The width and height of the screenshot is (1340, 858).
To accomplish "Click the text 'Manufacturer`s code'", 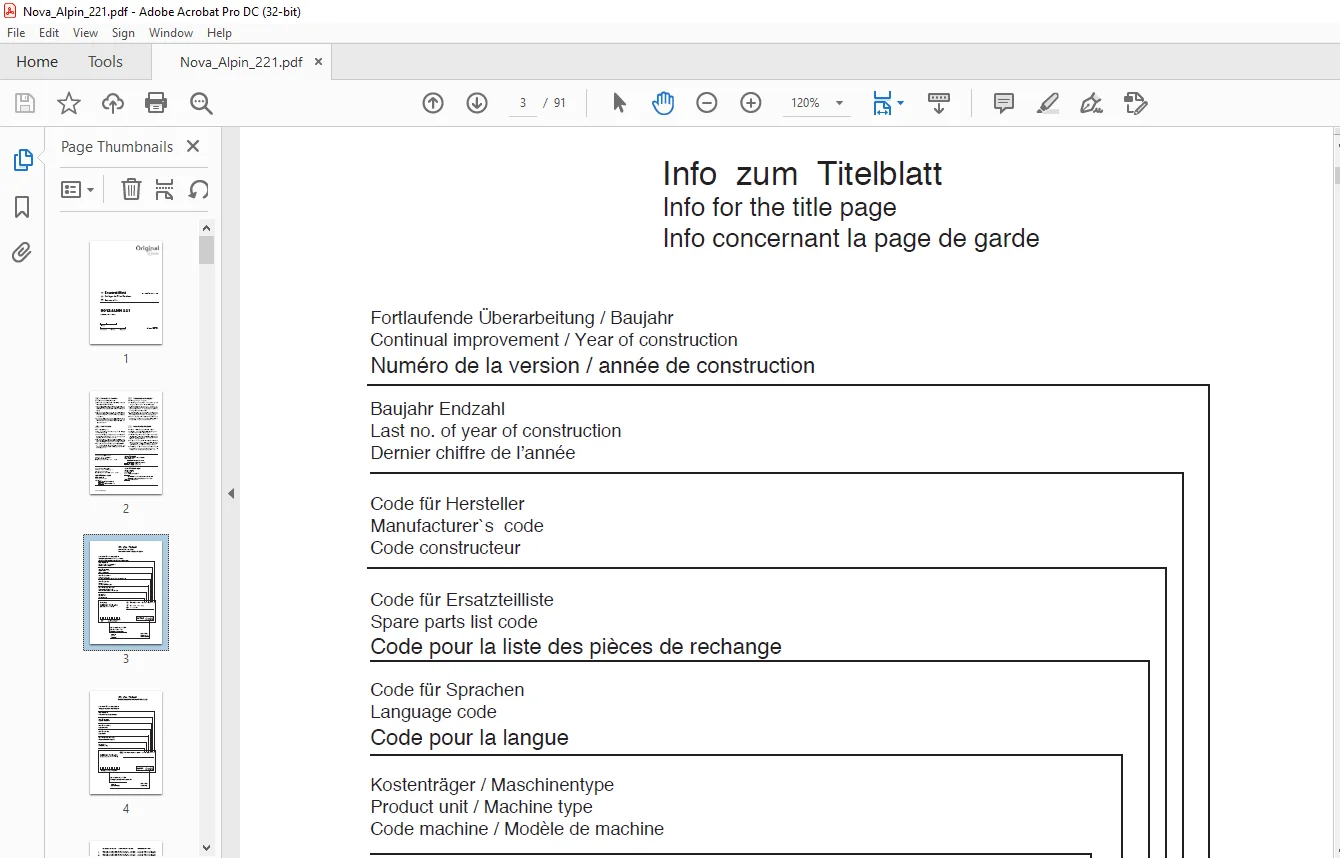I will 457,526.
